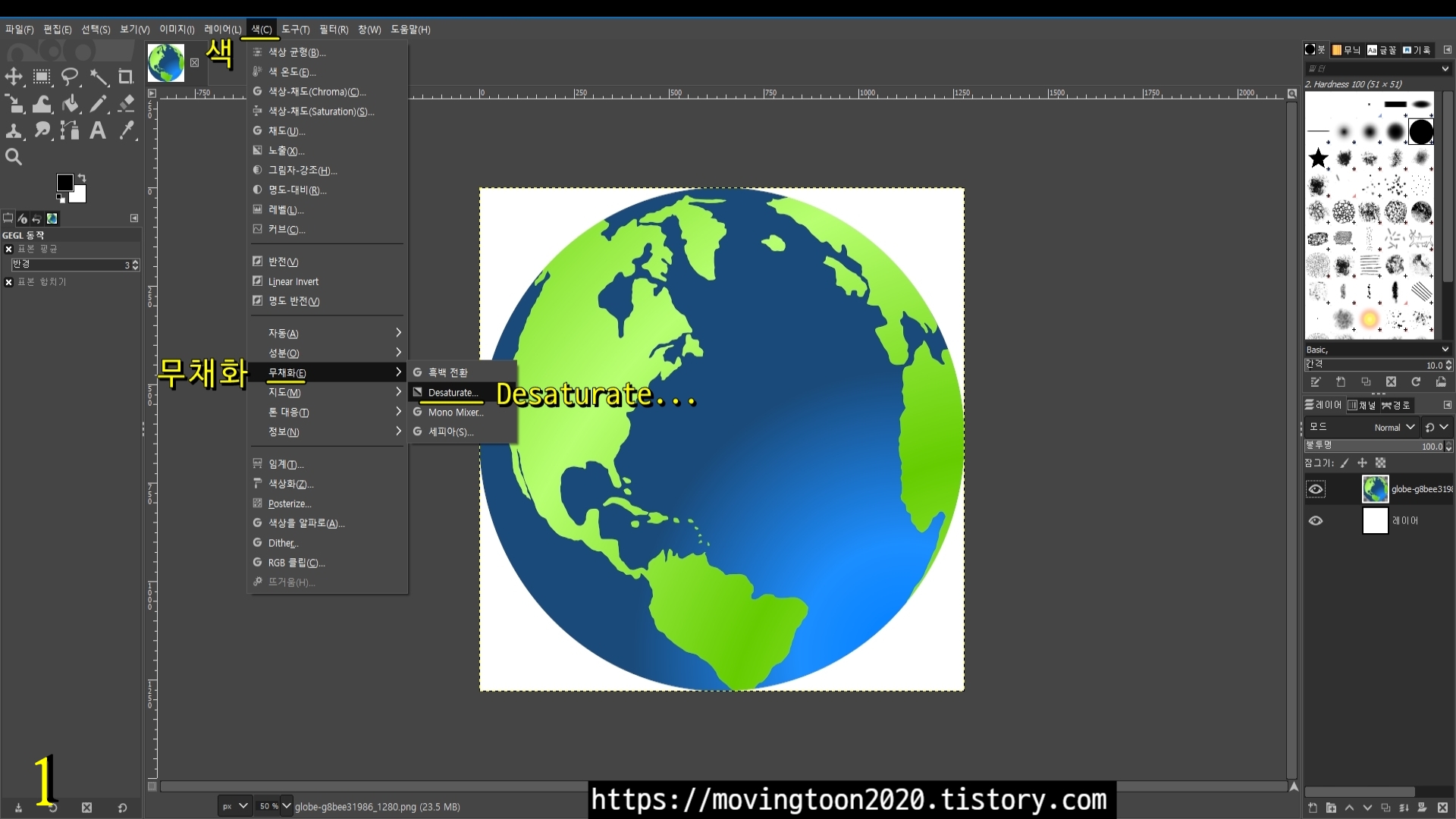Select the Bucket Fill tool

point(70,104)
